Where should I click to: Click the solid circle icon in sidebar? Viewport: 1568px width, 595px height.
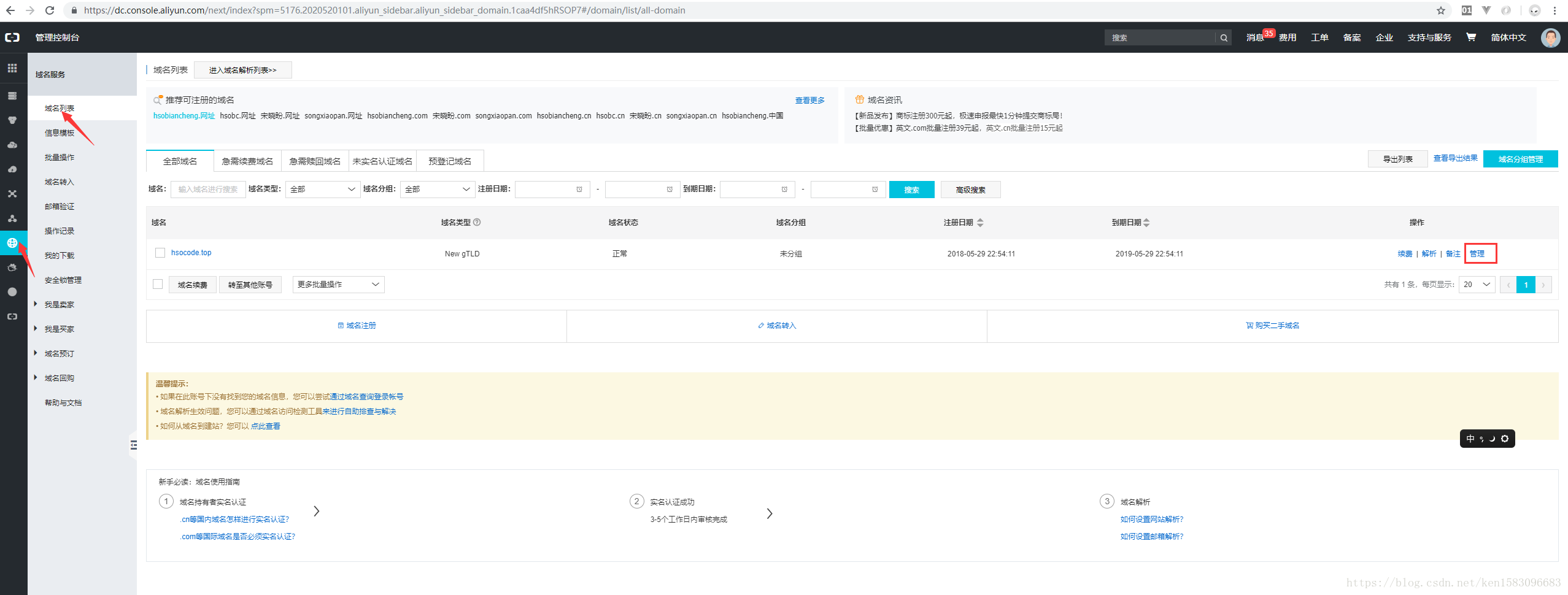[12, 292]
